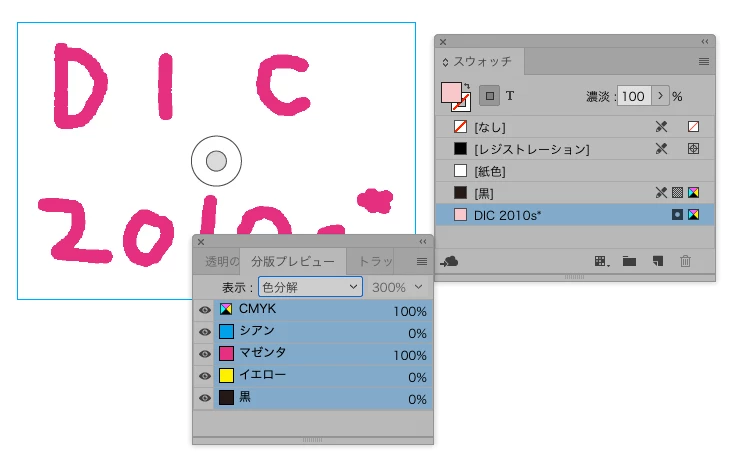Click registration target icon on [レジストレーション] row
742x467 pixels.
coord(693,149)
